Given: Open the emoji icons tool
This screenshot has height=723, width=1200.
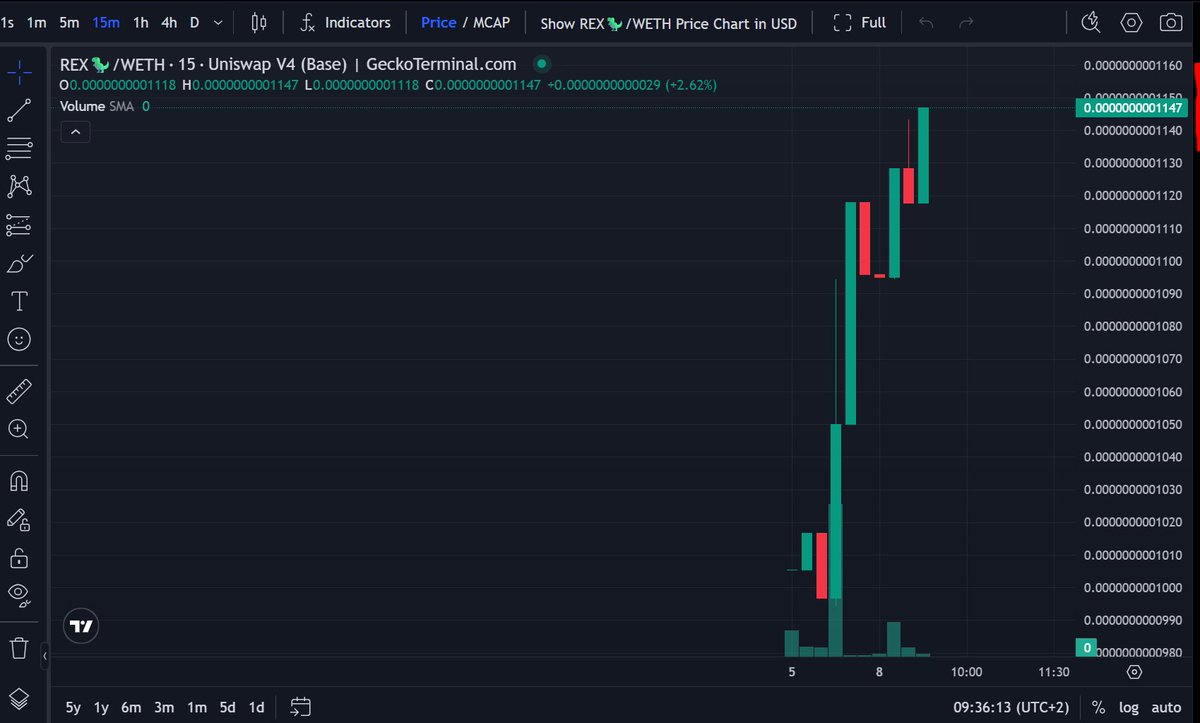Looking at the screenshot, I should click(19, 340).
